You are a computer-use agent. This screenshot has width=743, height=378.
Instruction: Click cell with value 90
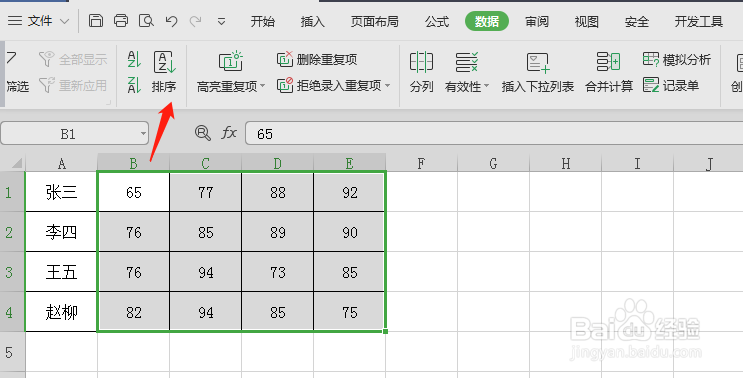350,232
